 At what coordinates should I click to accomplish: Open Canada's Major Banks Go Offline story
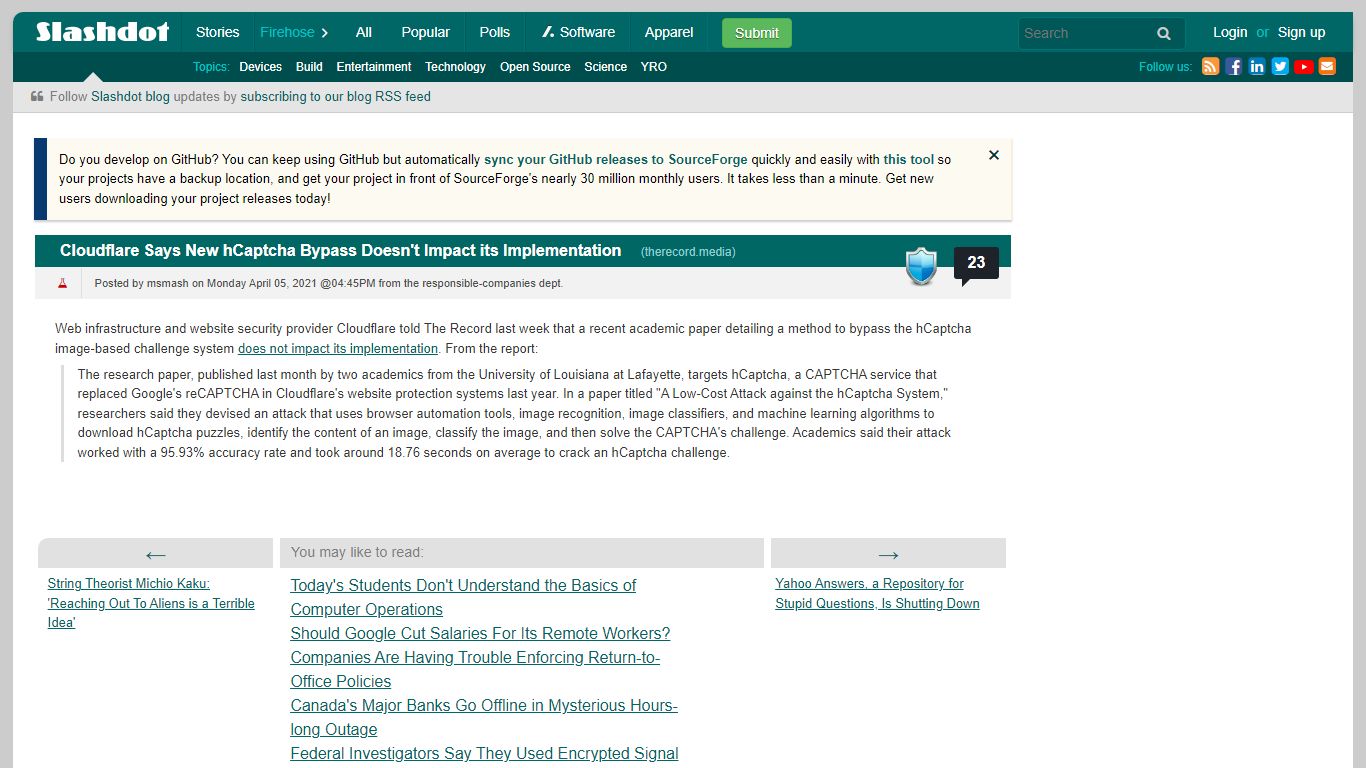click(484, 717)
